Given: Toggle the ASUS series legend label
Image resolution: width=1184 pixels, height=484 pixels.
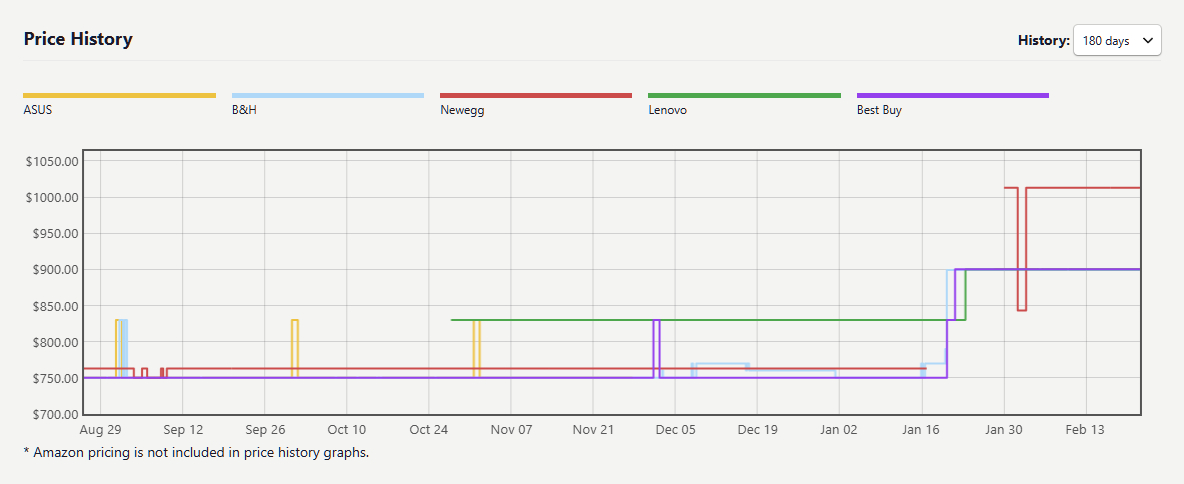Looking at the screenshot, I should click(38, 110).
